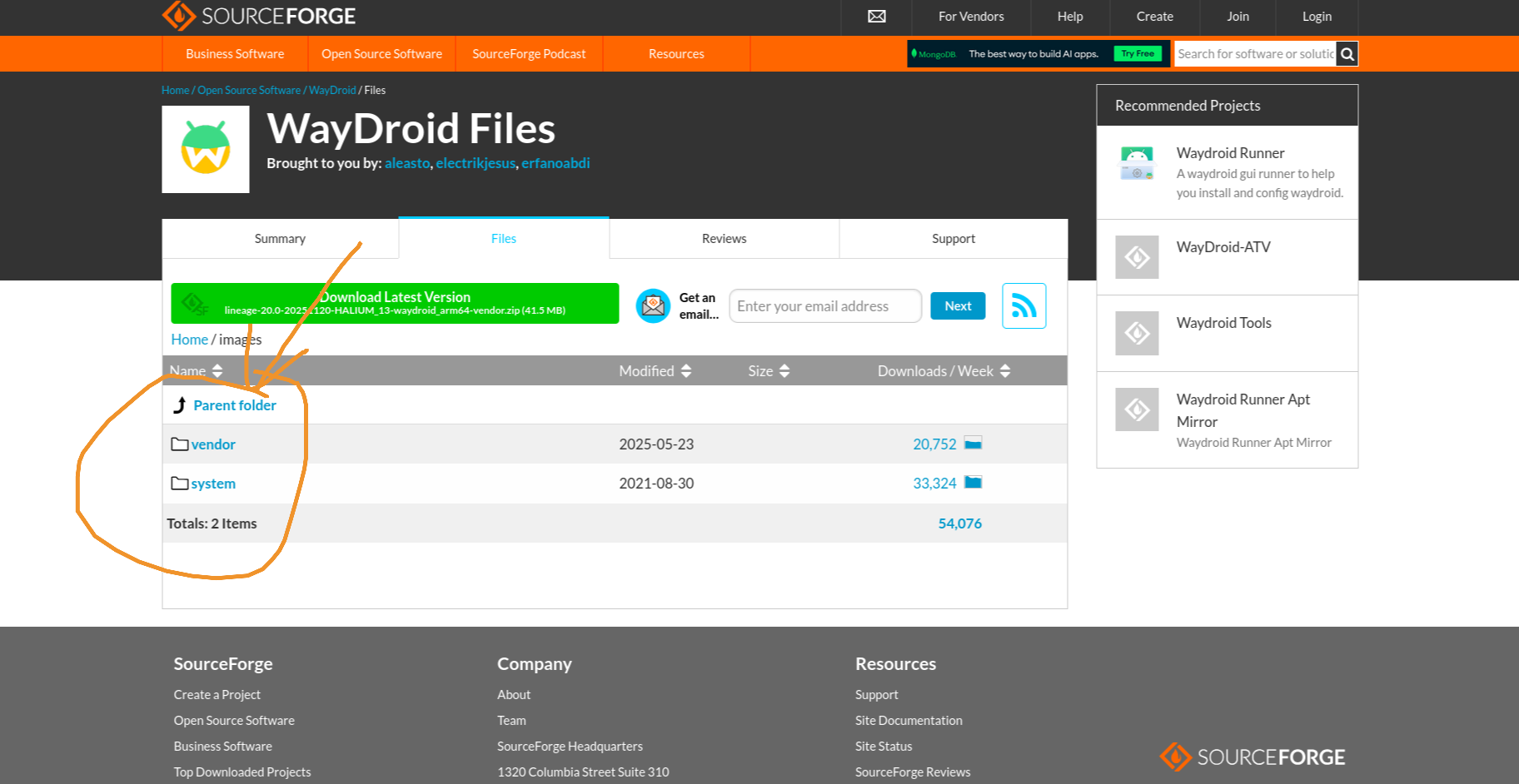The height and width of the screenshot is (784, 1519).
Task: Open the mail envelope icon in top bar
Action: point(875,16)
